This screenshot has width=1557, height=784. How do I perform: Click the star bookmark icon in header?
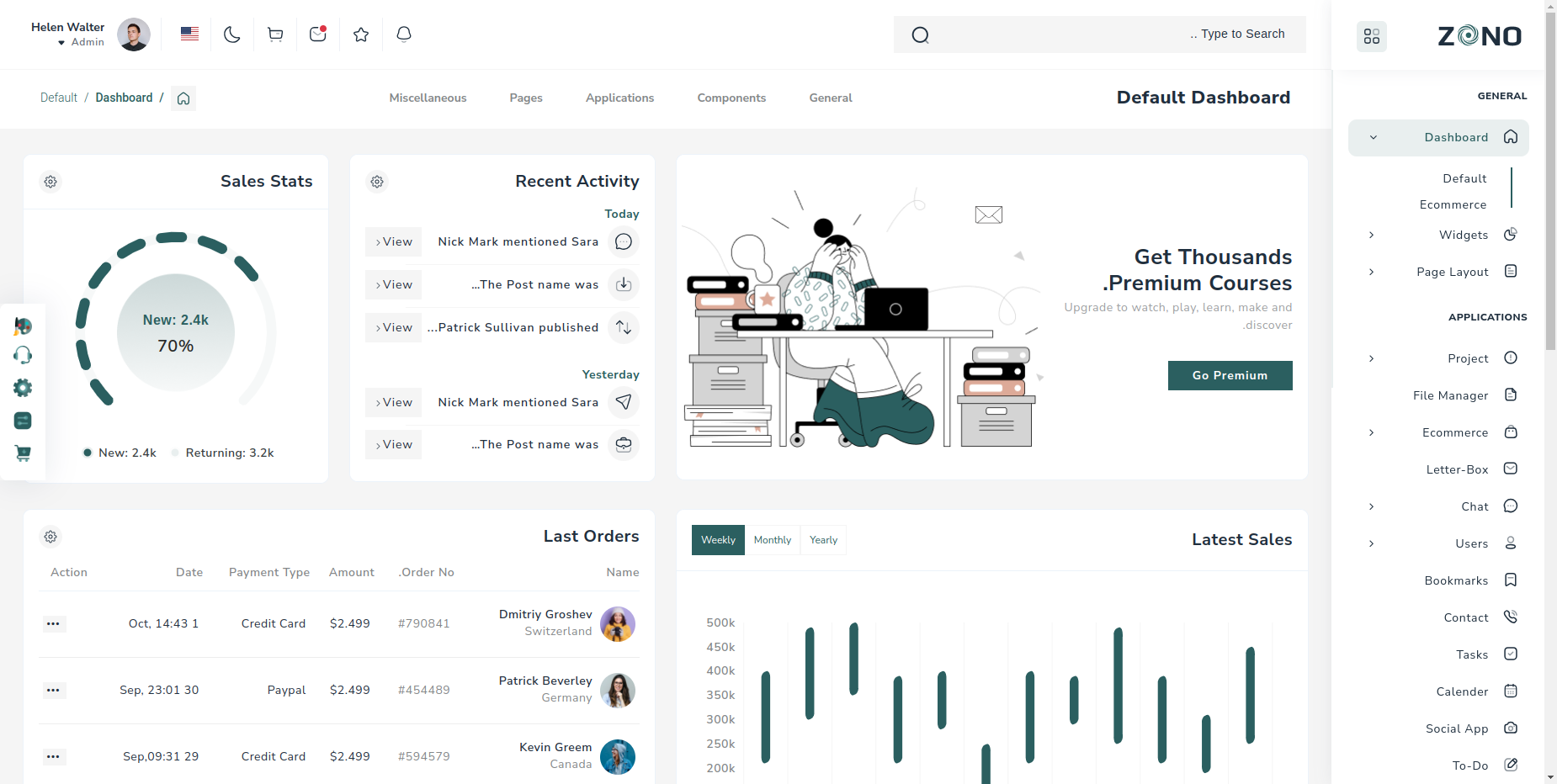click(361, 34)
